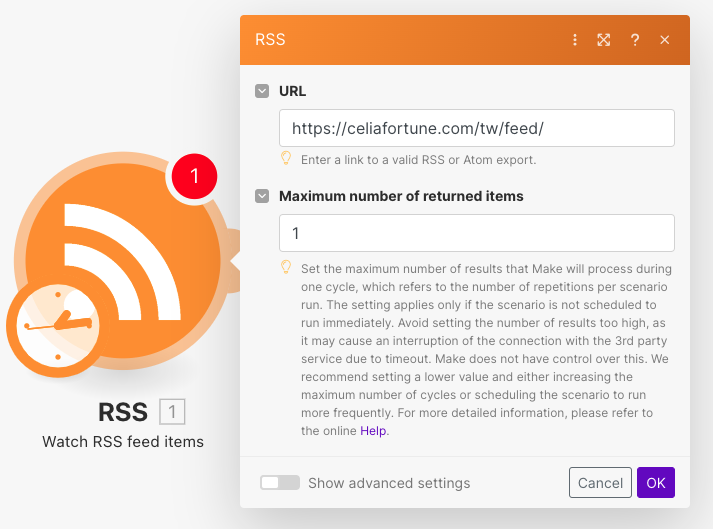Click the lightbulb hint under URL field

click(286, 158)
